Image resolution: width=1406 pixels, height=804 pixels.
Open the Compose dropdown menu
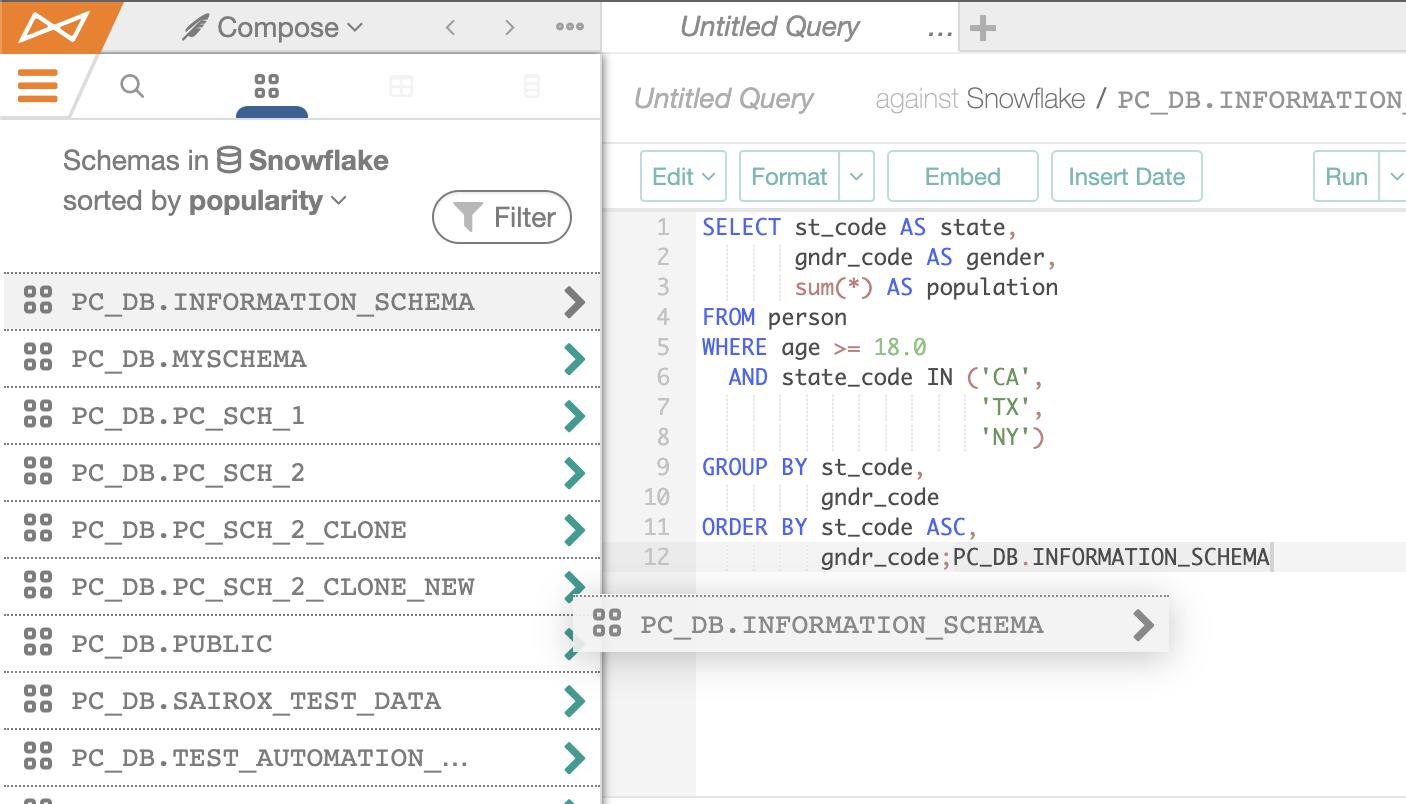click(x=272, y=28)
